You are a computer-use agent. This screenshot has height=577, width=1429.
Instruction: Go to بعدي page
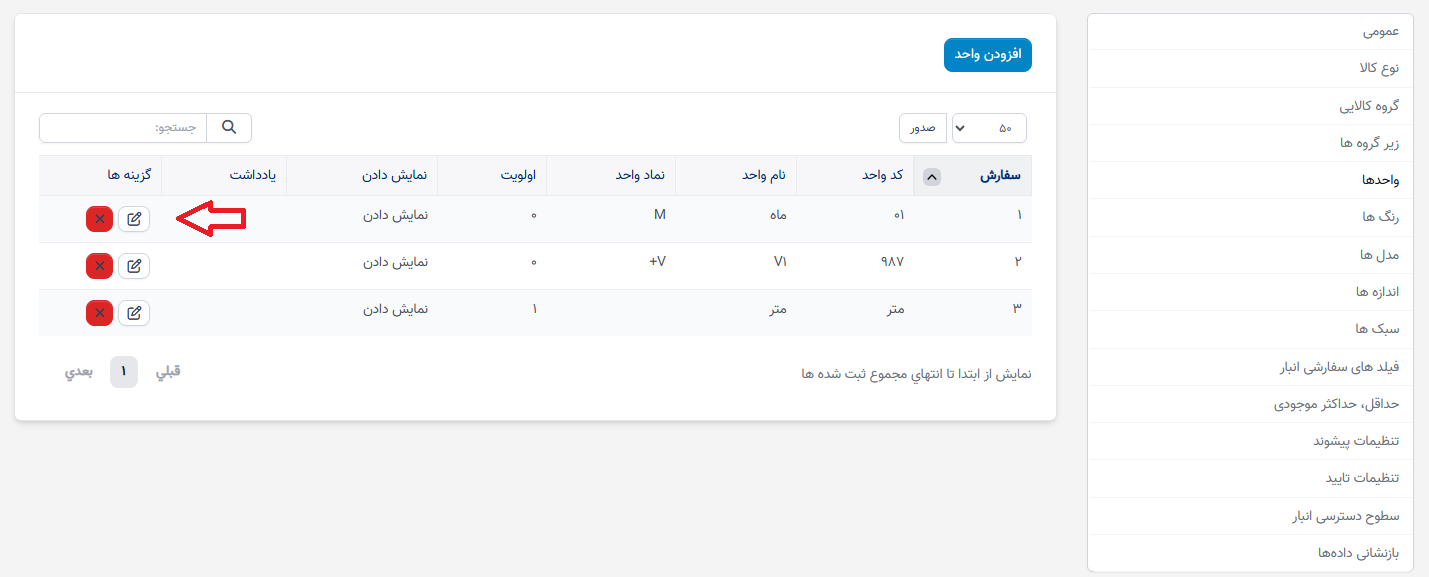coord(80,371)
